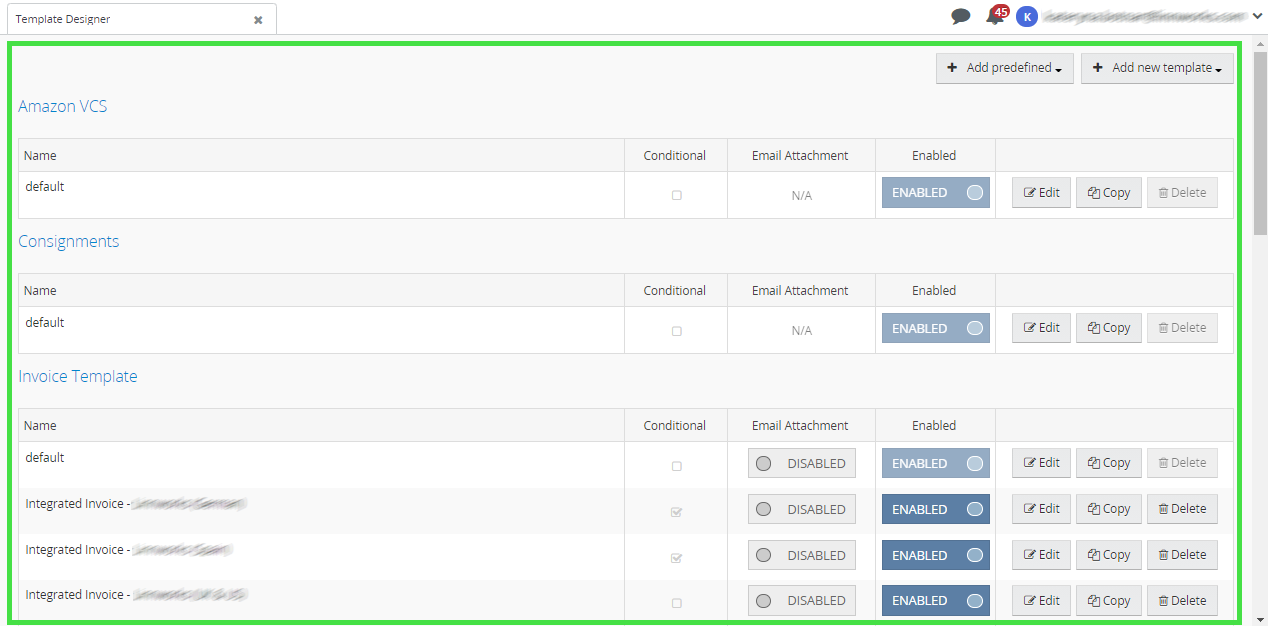Close the Template Designer tab
The height and width of the screenshot is (626, 1268).
[258, 19]
